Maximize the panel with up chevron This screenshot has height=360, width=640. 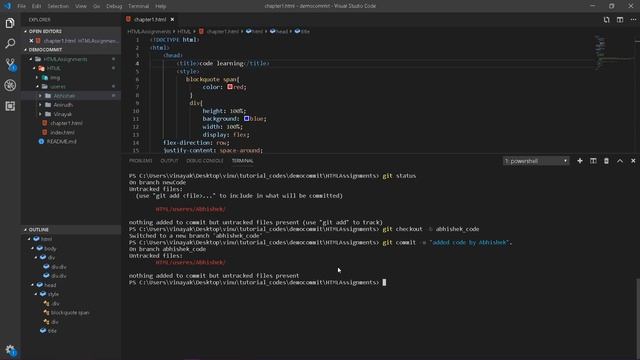(620, 161)
